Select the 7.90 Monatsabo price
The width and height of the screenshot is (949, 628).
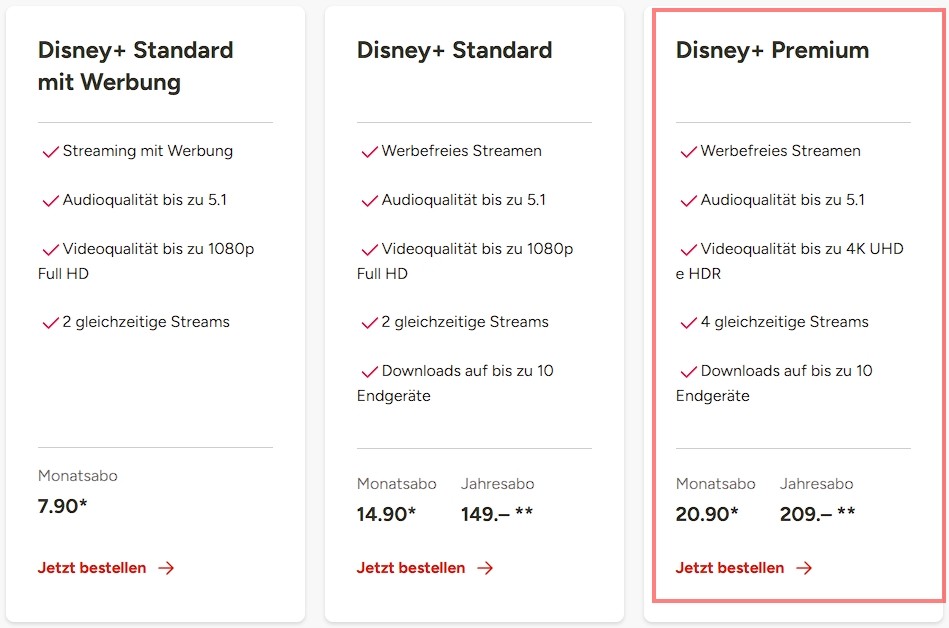pyautogui.click(x=62, y=506)
